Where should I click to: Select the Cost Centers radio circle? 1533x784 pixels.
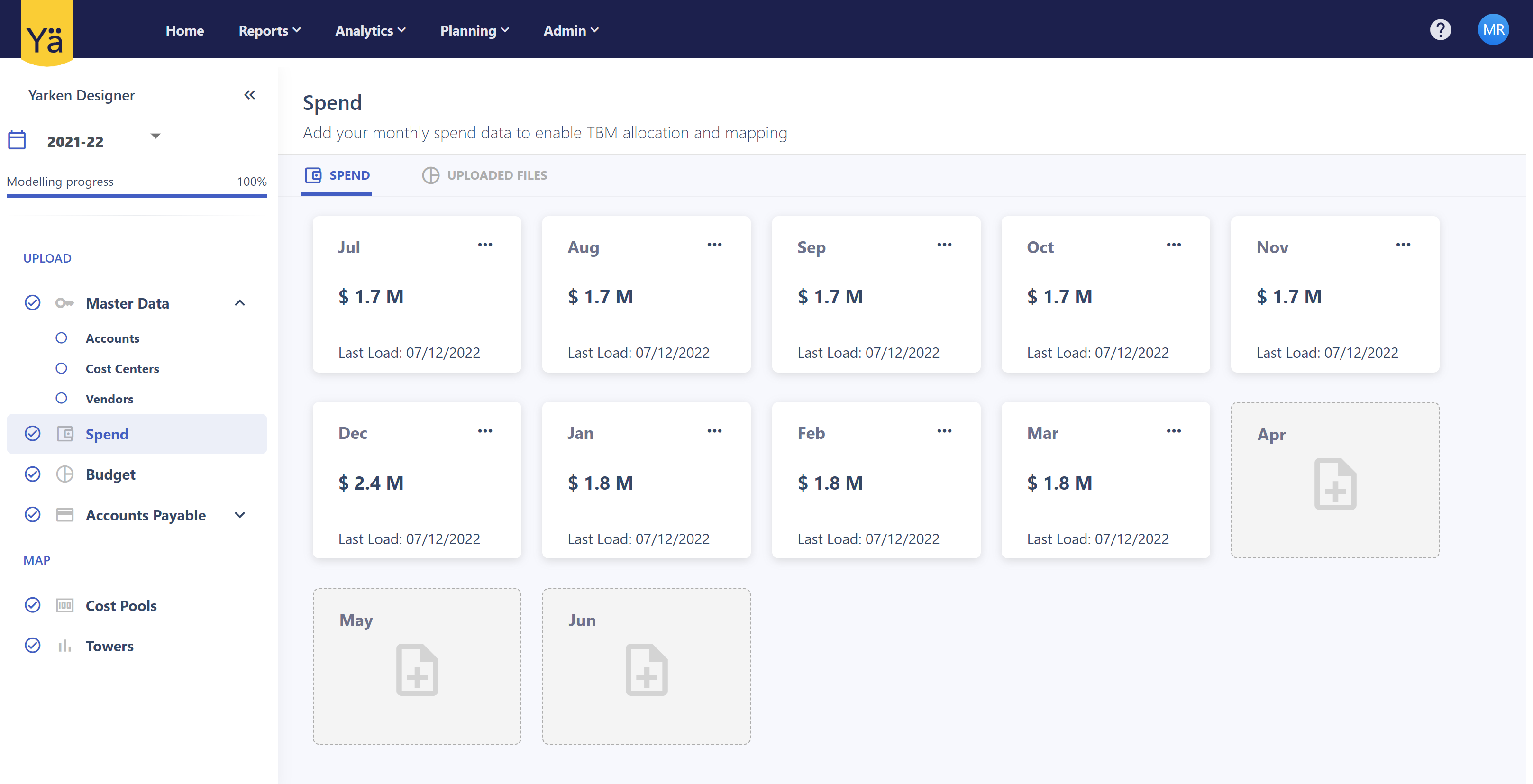(61, 368)
